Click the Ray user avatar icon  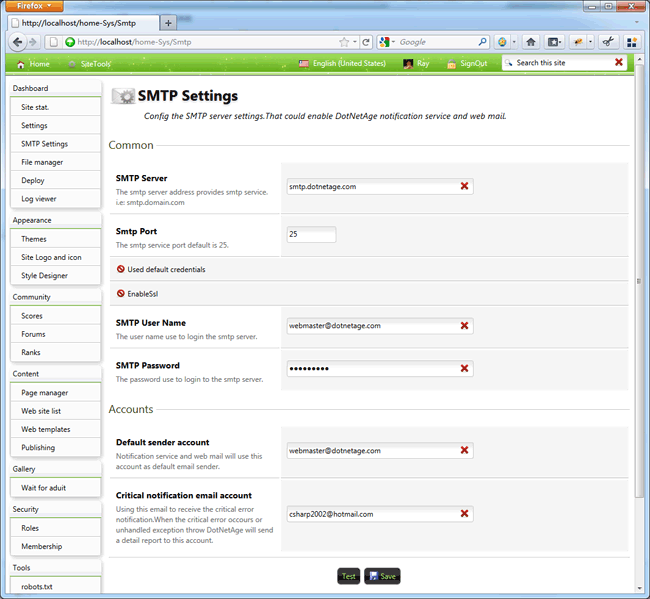point(408,63)
